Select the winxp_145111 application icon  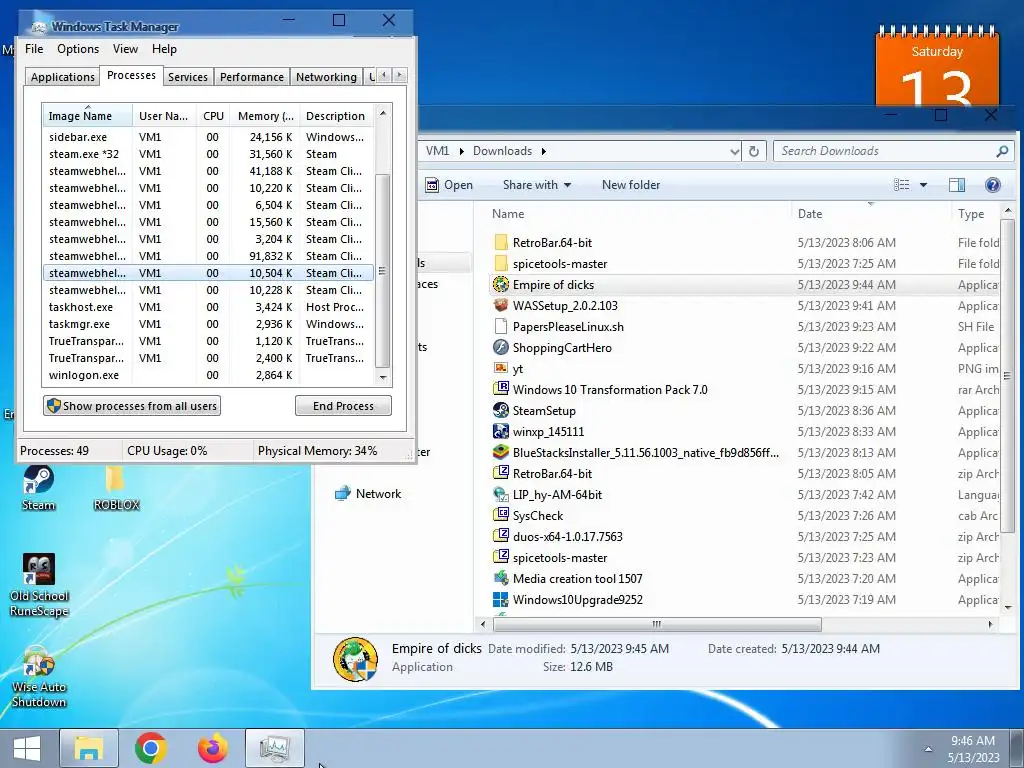pyautogui.click(x=501, y=431)
